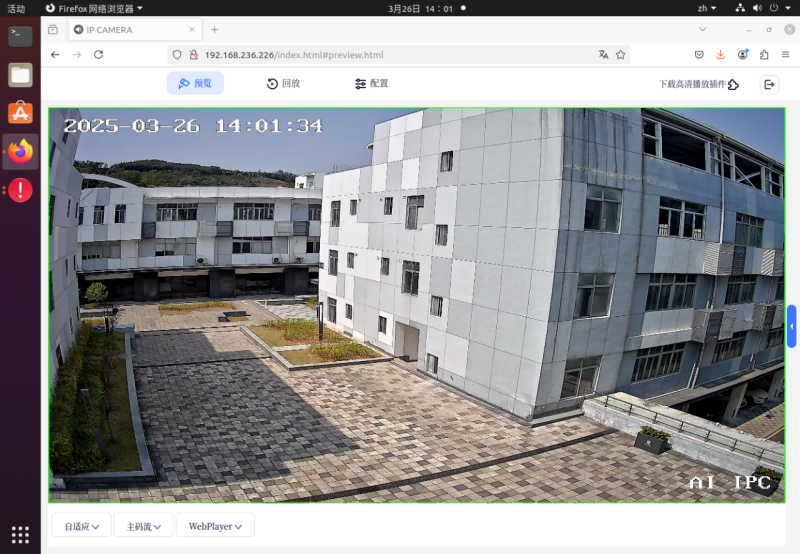Click the volume speaker icon
Image resolution: width=800 pixels, height=554 pixels.
coord(757,8)
